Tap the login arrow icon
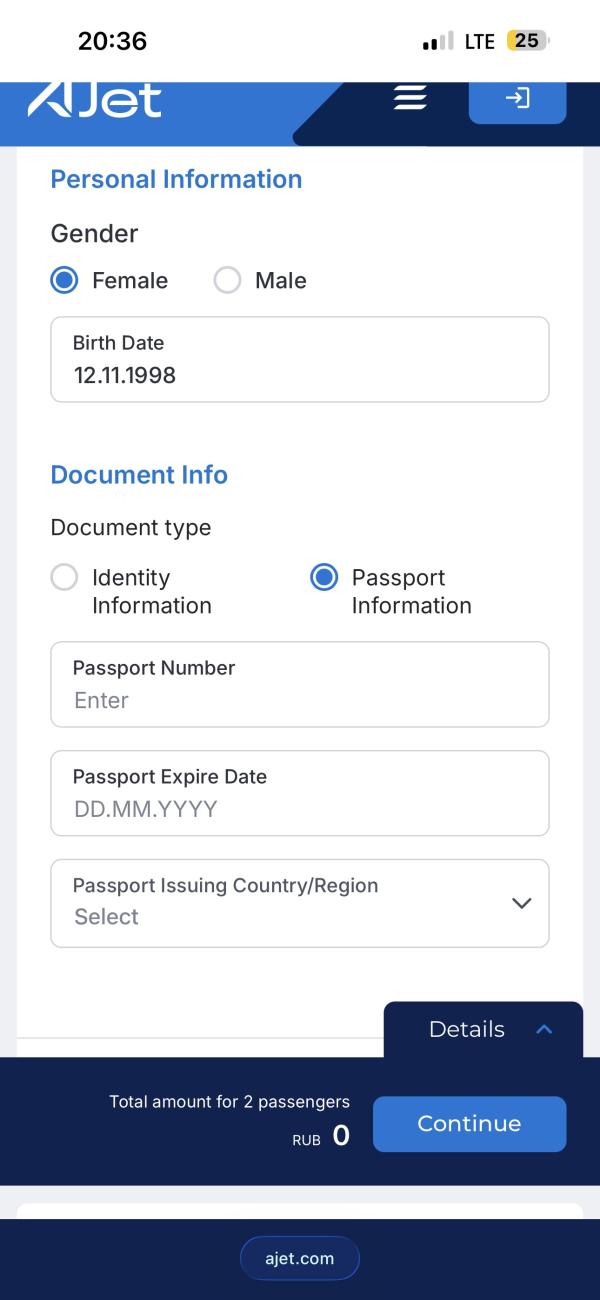Image resolution: width=600 pixels, height=1300 pixels. [x=517, y=98]
